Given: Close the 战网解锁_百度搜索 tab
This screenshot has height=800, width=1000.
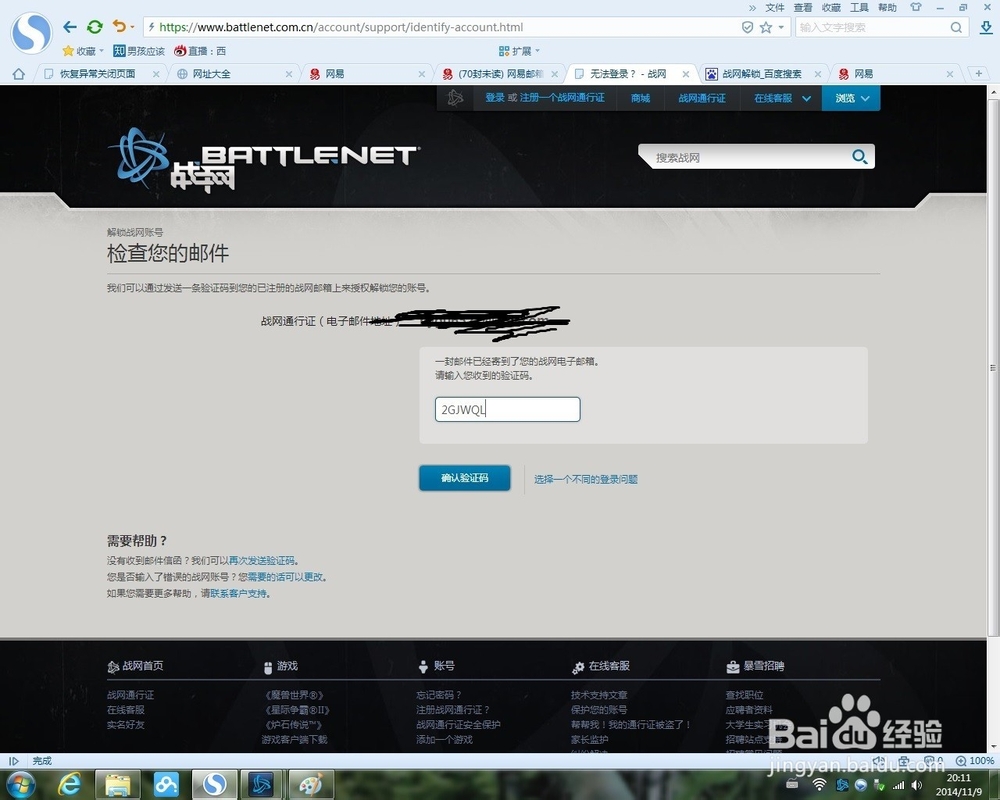Looking at the screenshot, I should point(818,74).
